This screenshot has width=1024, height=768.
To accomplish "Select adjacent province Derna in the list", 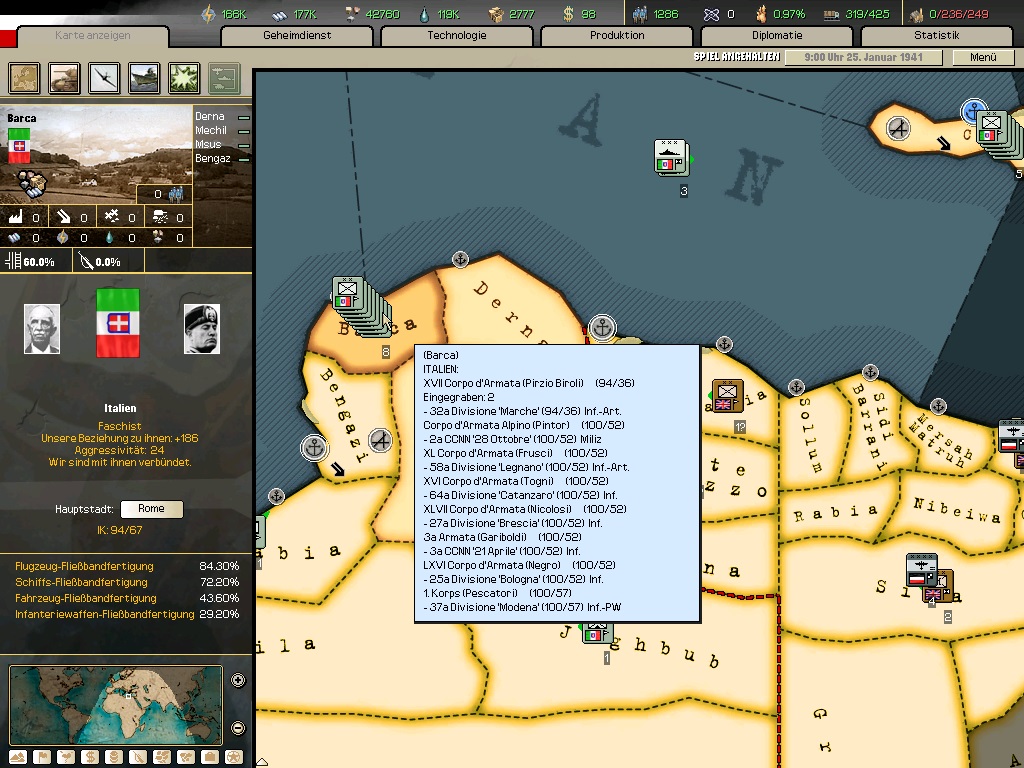I will coord(211,117).
